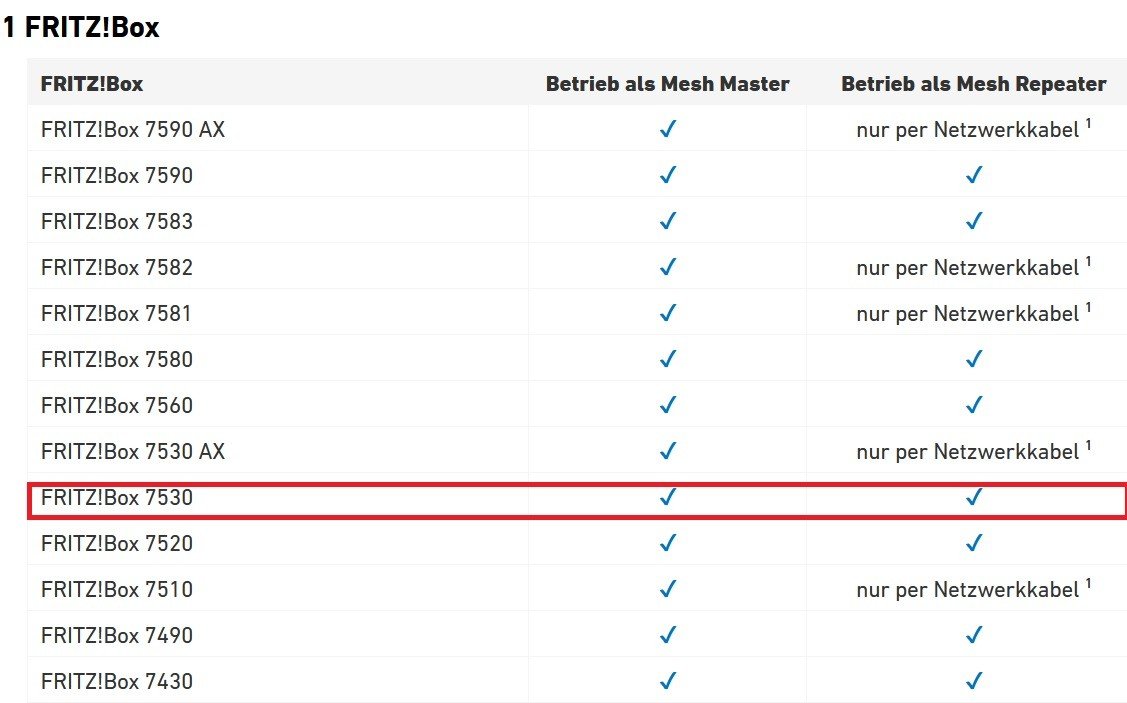Select Mesh Master checkmark in FRITZ!Box 7583 row
Image resolution: width=1127 pixels, height=703 pixels.
[x=668, y=221]
